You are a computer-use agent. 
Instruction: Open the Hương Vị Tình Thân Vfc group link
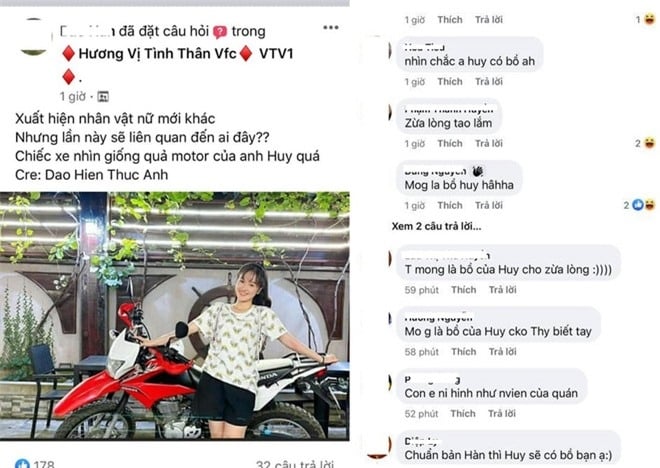click(x=157, y=54)
